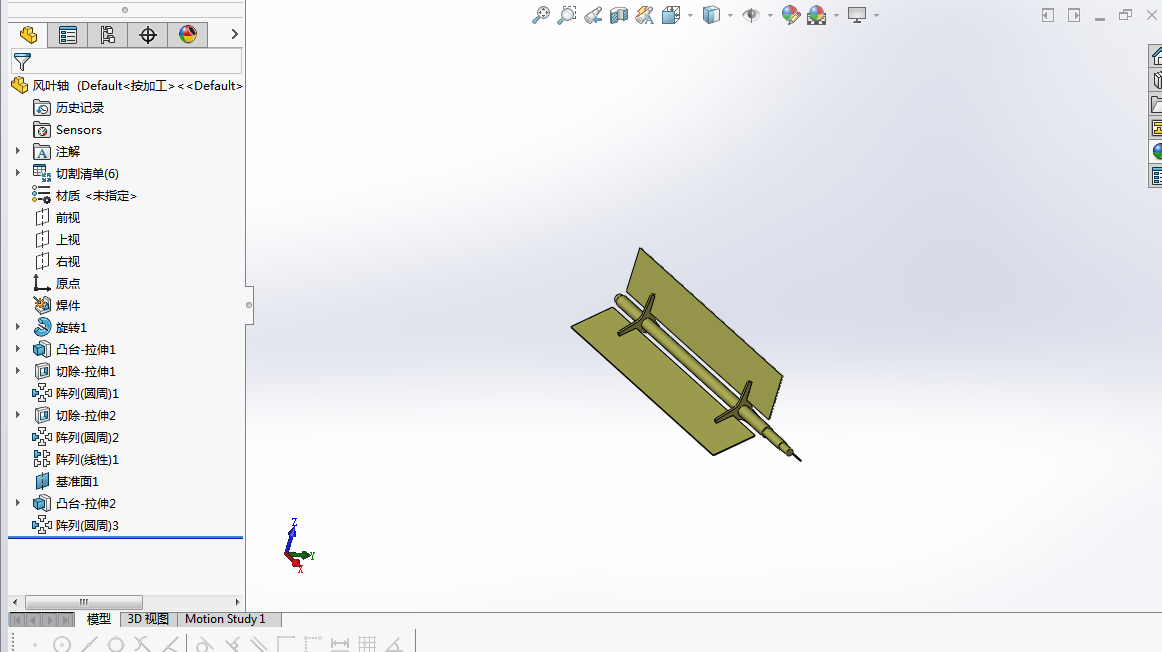Switch to the 3D 视图 tab
The height and width of the screenshot is (652, 1162).
148,619
